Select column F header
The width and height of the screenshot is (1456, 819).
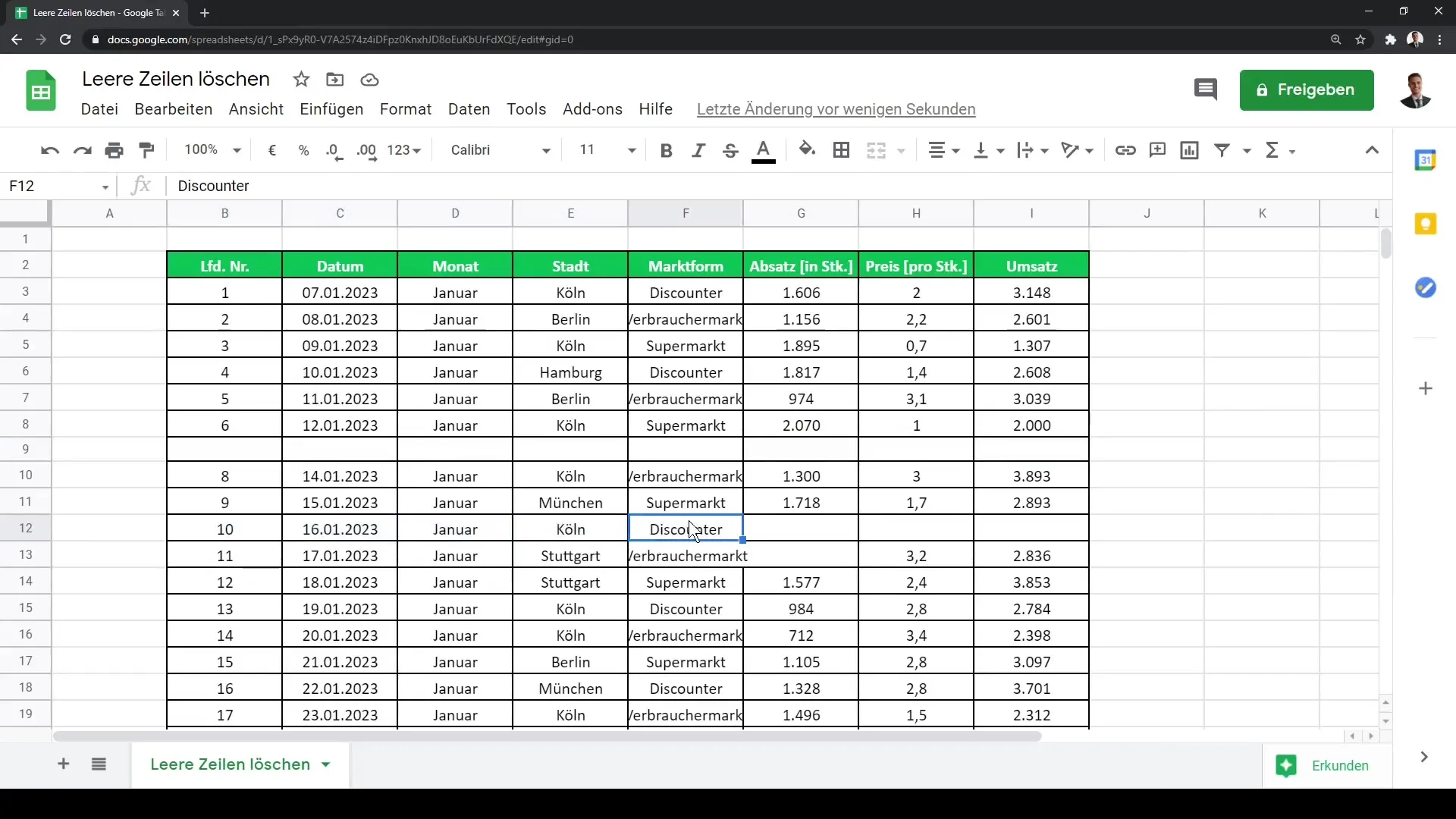tap(686, 213)
